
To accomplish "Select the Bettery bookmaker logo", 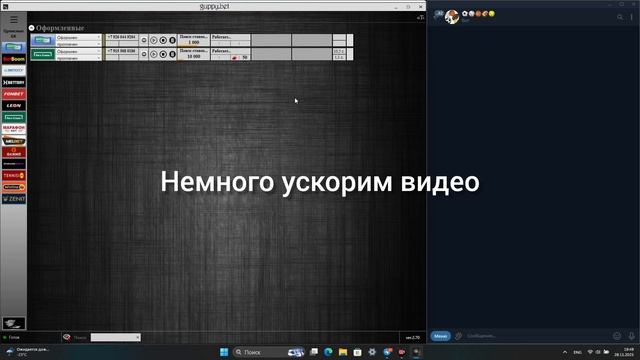I will (14, 82).
